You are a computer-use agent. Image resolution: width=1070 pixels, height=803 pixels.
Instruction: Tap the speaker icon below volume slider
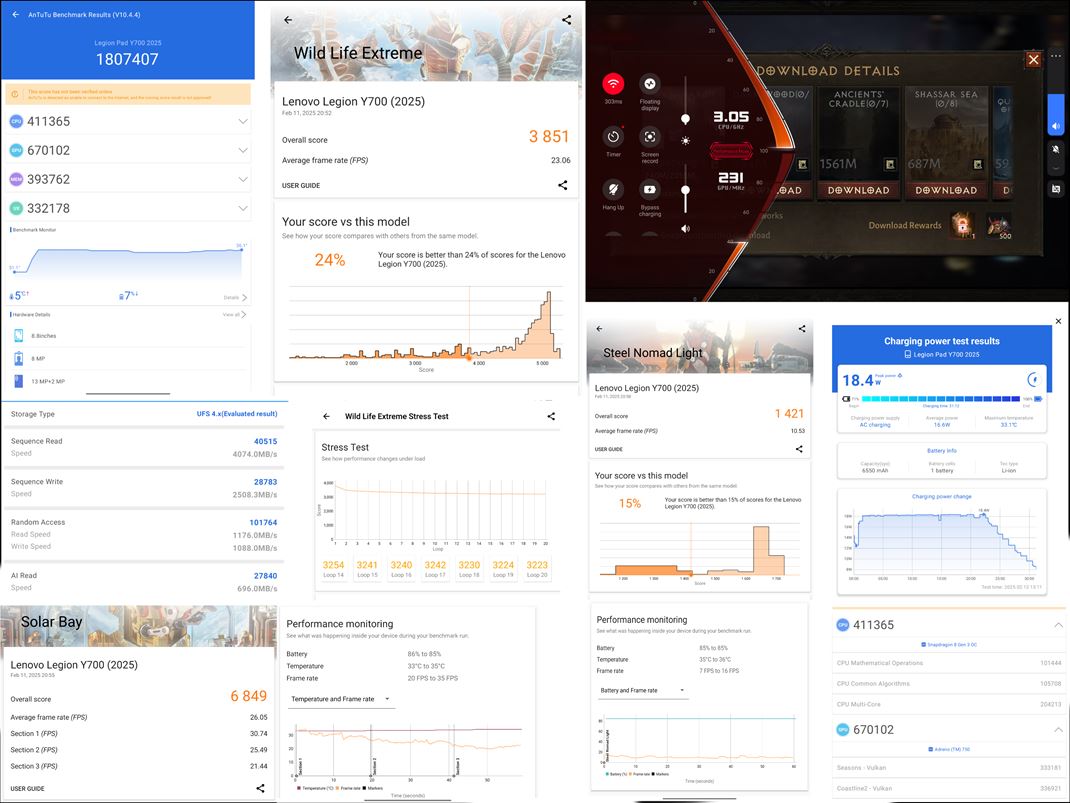click(x=685, y=229)
